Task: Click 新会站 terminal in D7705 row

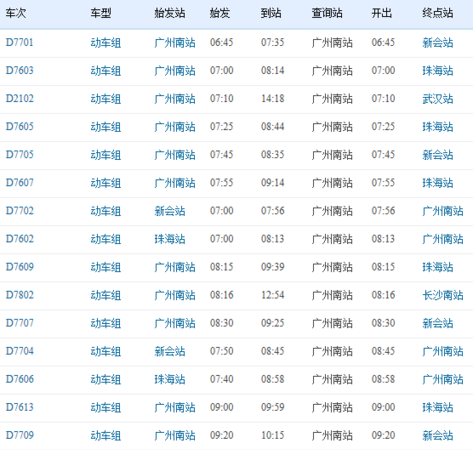Action: click(x=438, y=155)
